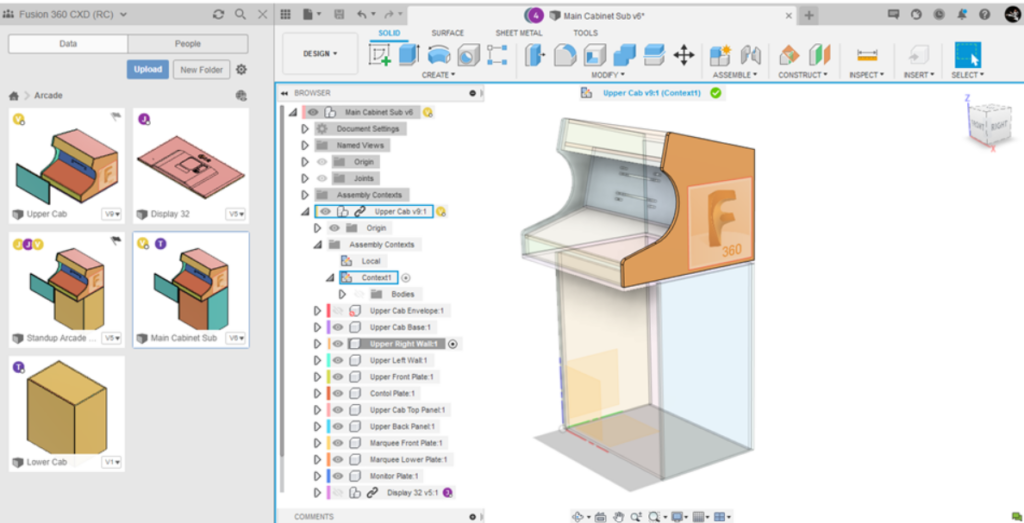Select the Shell modify tool
The height and width of the screenshot is (523, 1024).
[x=594, y=55]
